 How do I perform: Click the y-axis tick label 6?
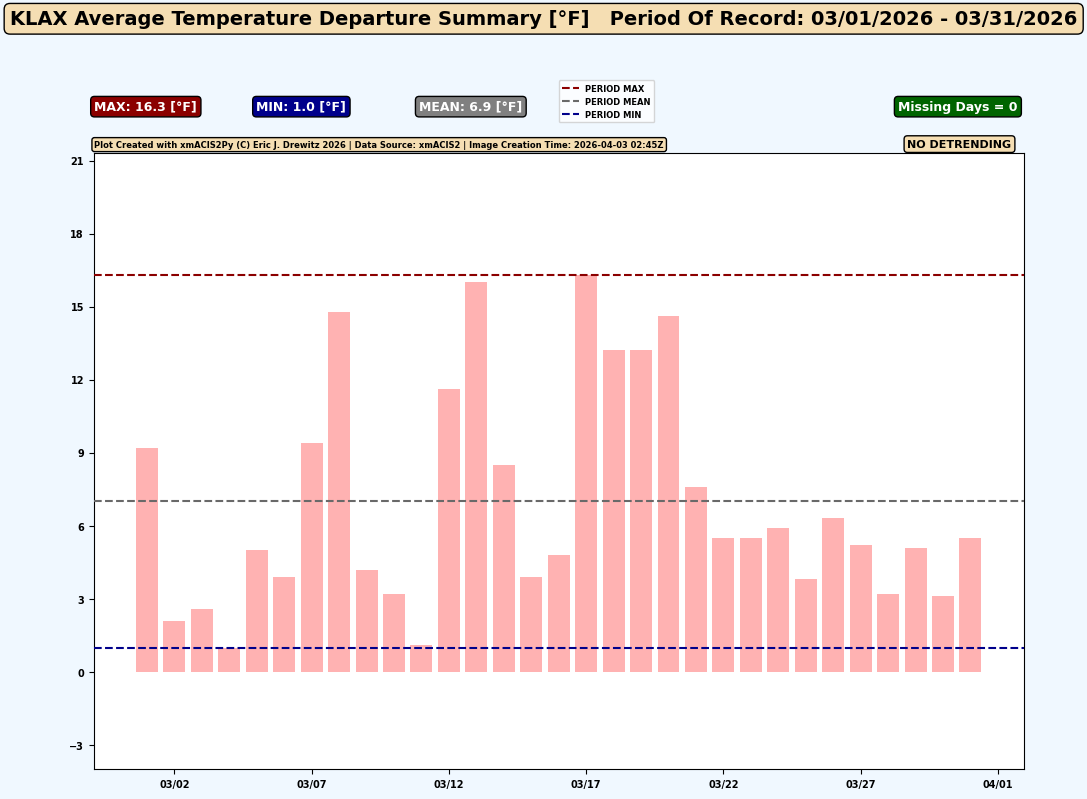pos(80,527)
